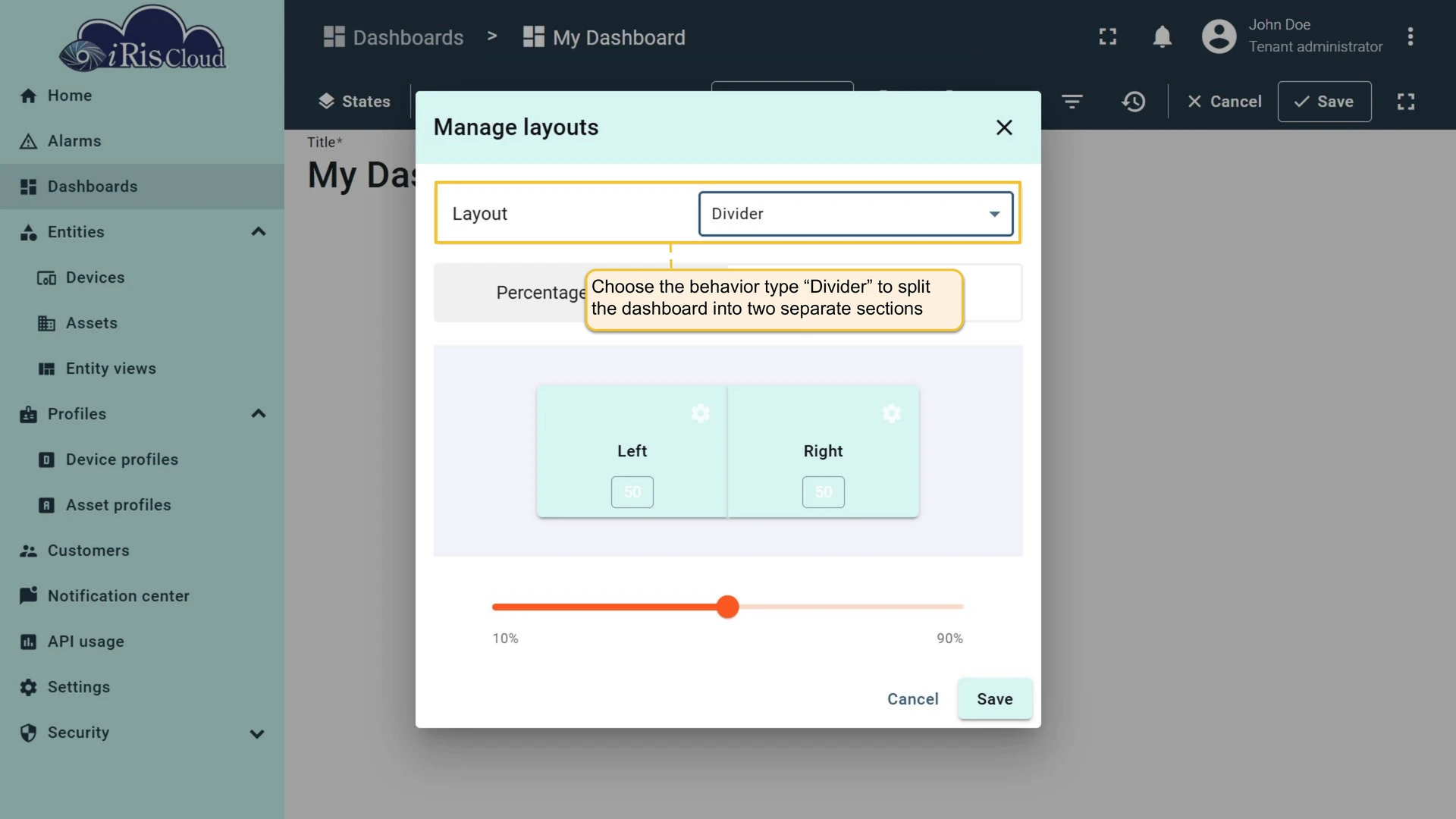Viewport: 1456px width, 819px height.
Task: Open Settings in sidebar
Action: (x=142, y=687)
